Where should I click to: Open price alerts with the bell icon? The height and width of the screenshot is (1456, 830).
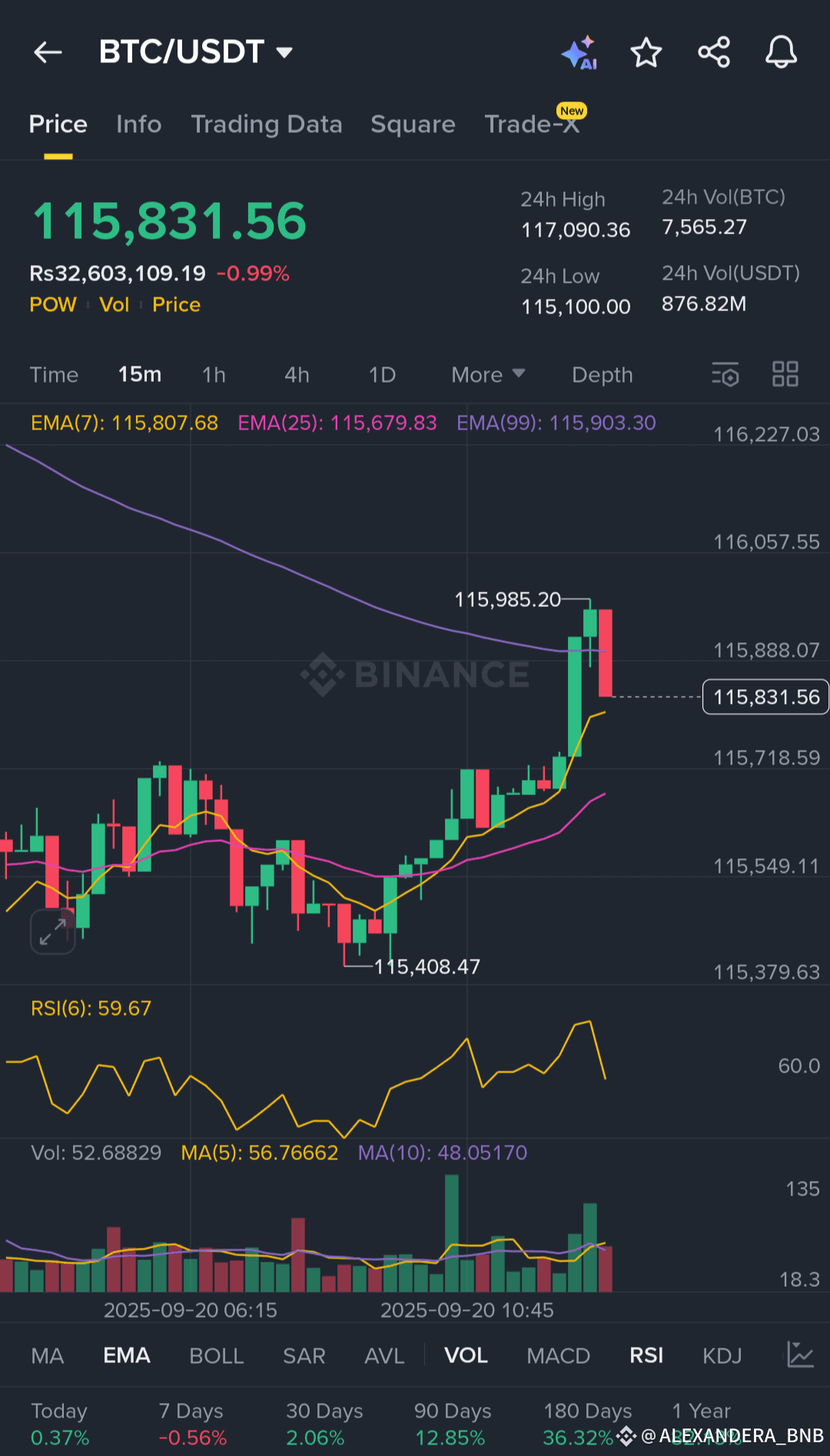click(781, 52)
